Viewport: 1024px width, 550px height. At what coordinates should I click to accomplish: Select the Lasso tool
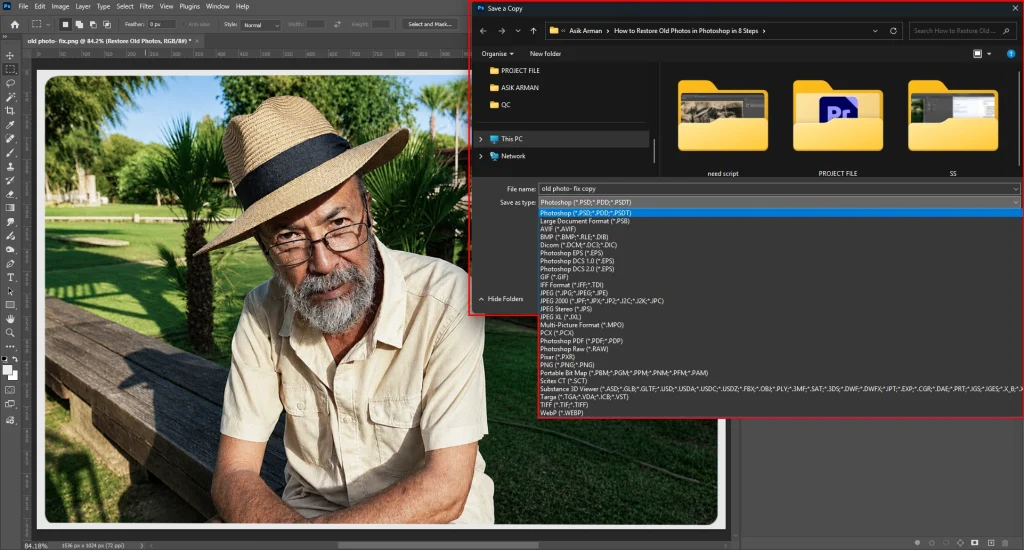10,83
